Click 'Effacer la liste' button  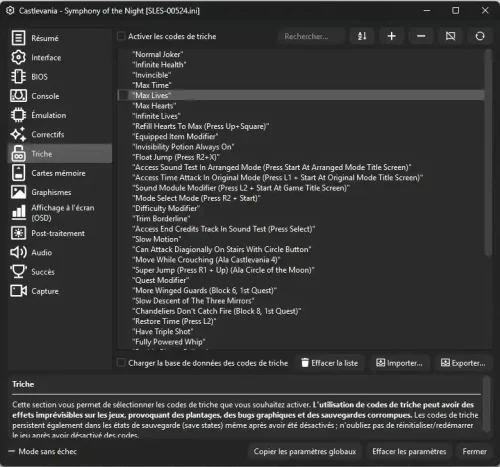[330, 363]
